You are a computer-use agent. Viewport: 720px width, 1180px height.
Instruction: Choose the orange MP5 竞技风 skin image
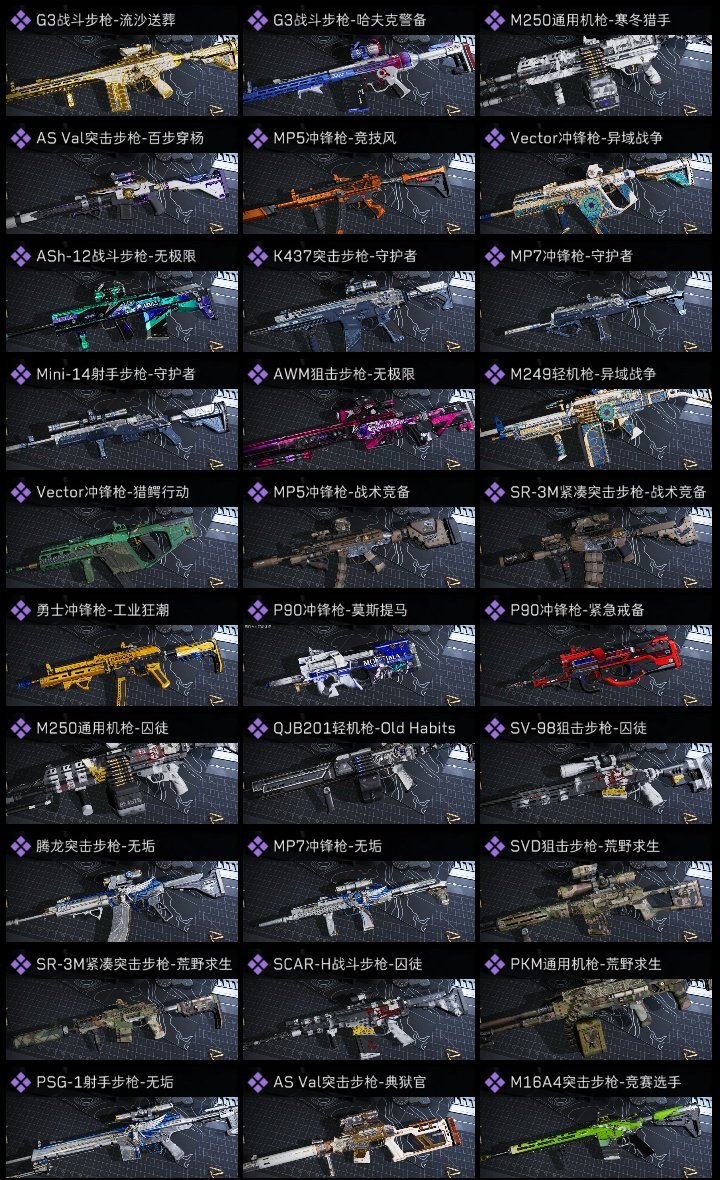click(x=359, y=193)
